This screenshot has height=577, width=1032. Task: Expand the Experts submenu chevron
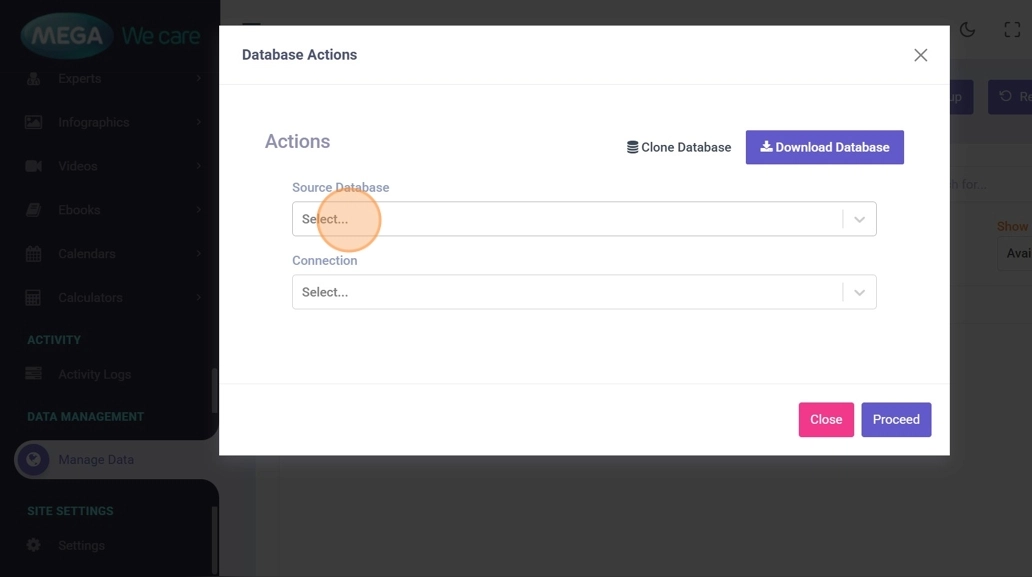[x=199, y=78]
